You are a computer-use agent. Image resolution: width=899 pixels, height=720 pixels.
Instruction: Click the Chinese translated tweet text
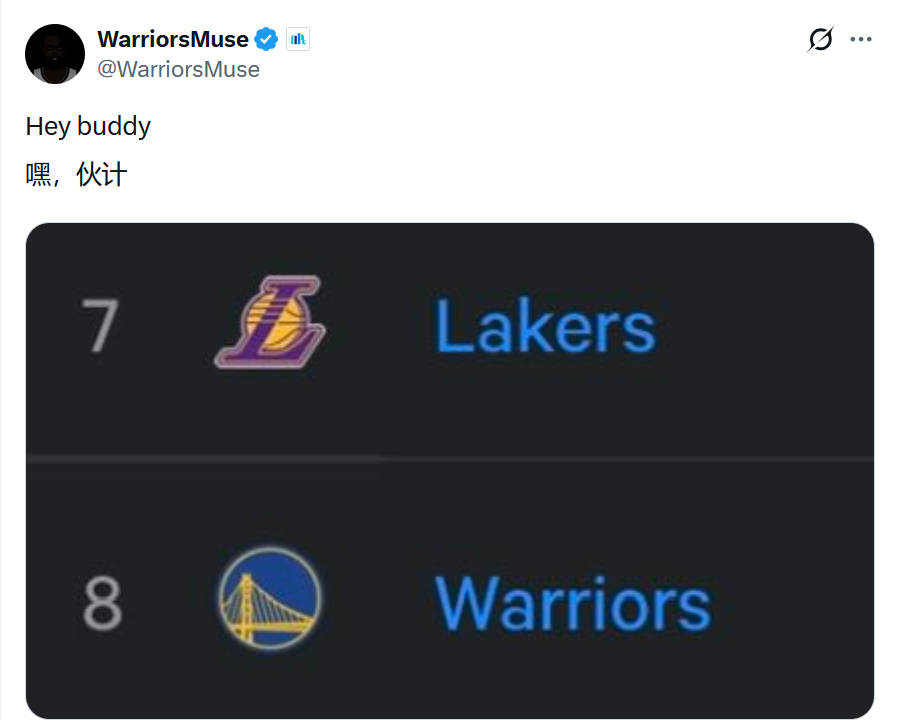point(76,174)
